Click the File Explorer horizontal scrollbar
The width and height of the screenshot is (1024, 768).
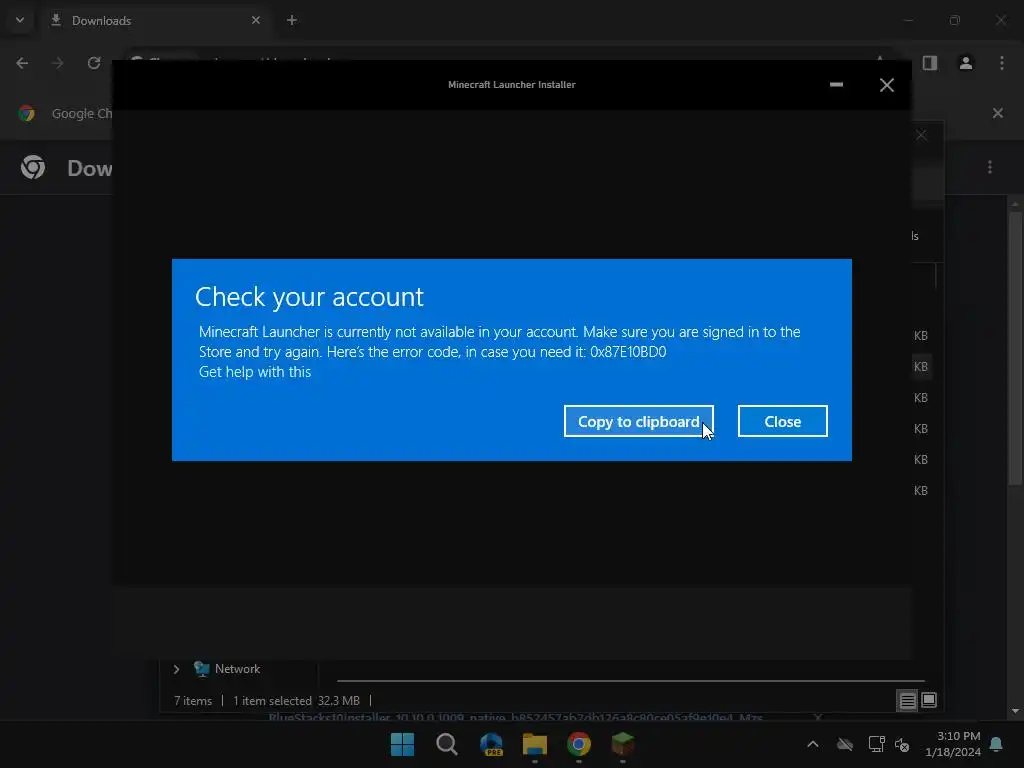(630, 681)
